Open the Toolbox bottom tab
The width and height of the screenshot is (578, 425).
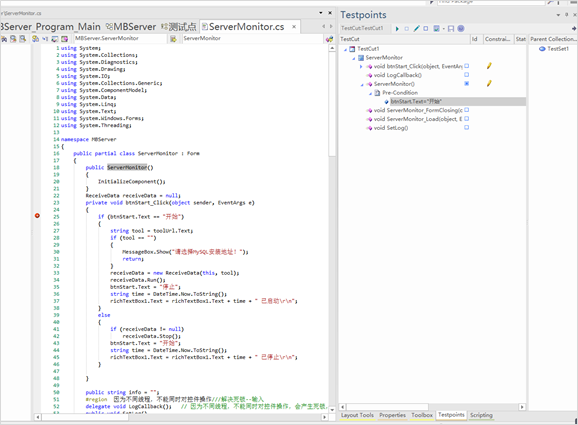pos(422,415)
